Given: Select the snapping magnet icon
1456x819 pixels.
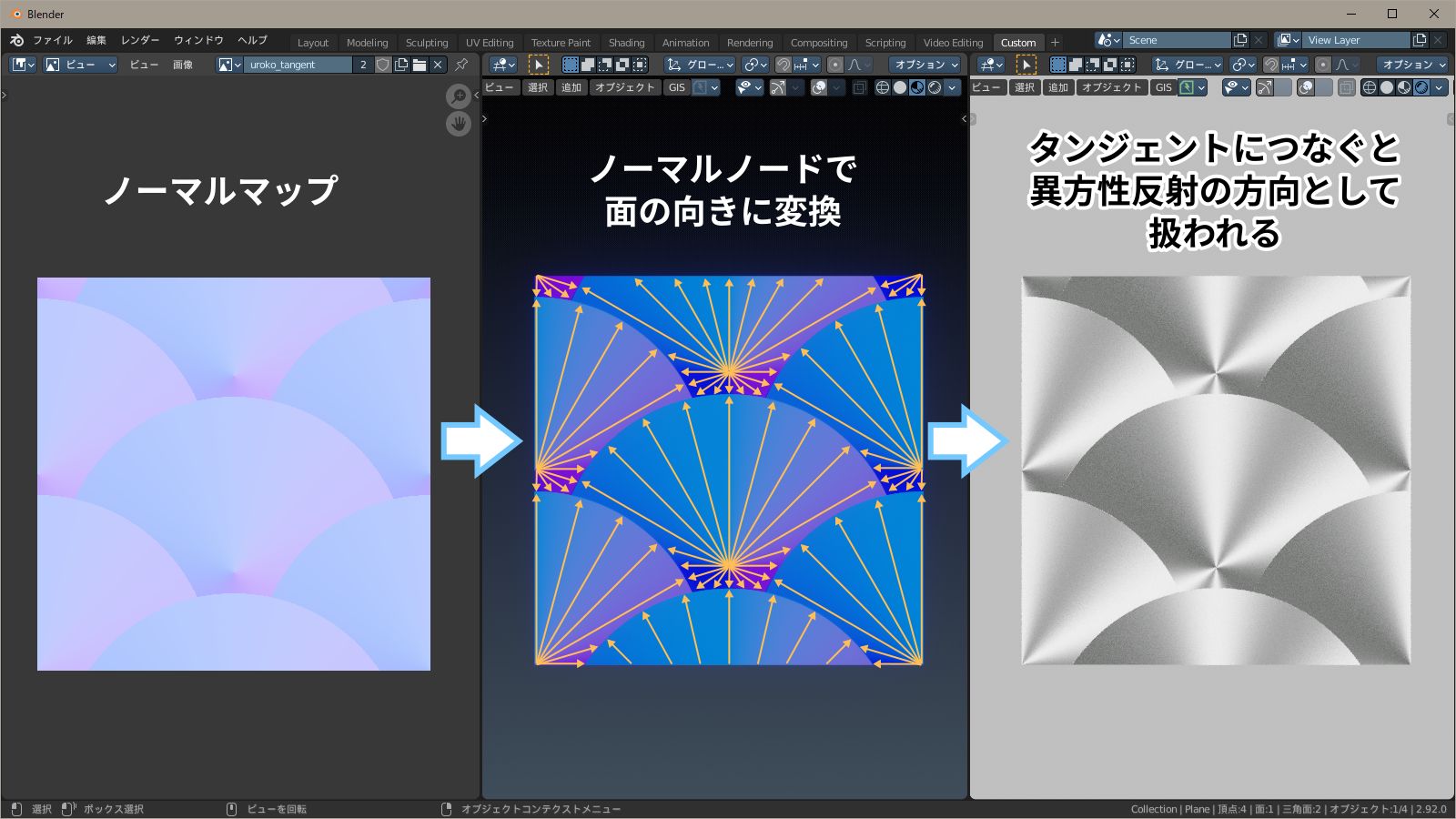Looking at the screenshot, I should coord(784,65).
